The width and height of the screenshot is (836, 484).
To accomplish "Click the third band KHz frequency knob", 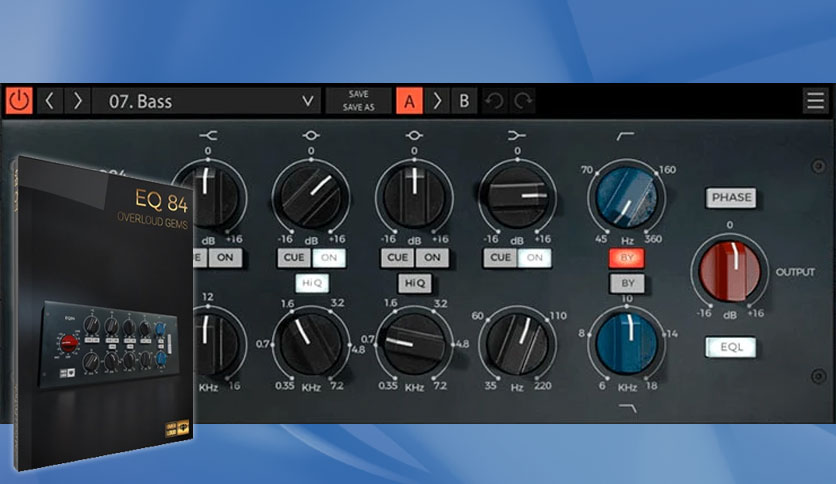I will [414, 344].
